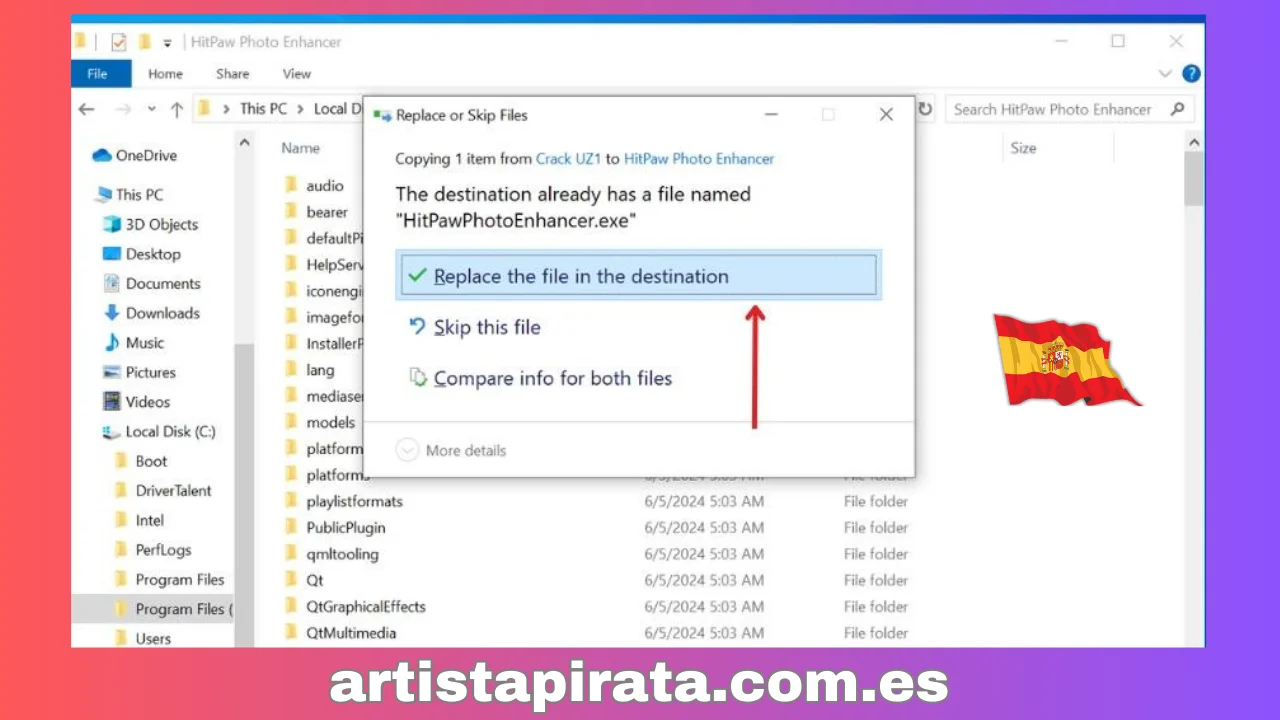
Task: Open recent locations dropdown arrow
Action: (151, 109)
